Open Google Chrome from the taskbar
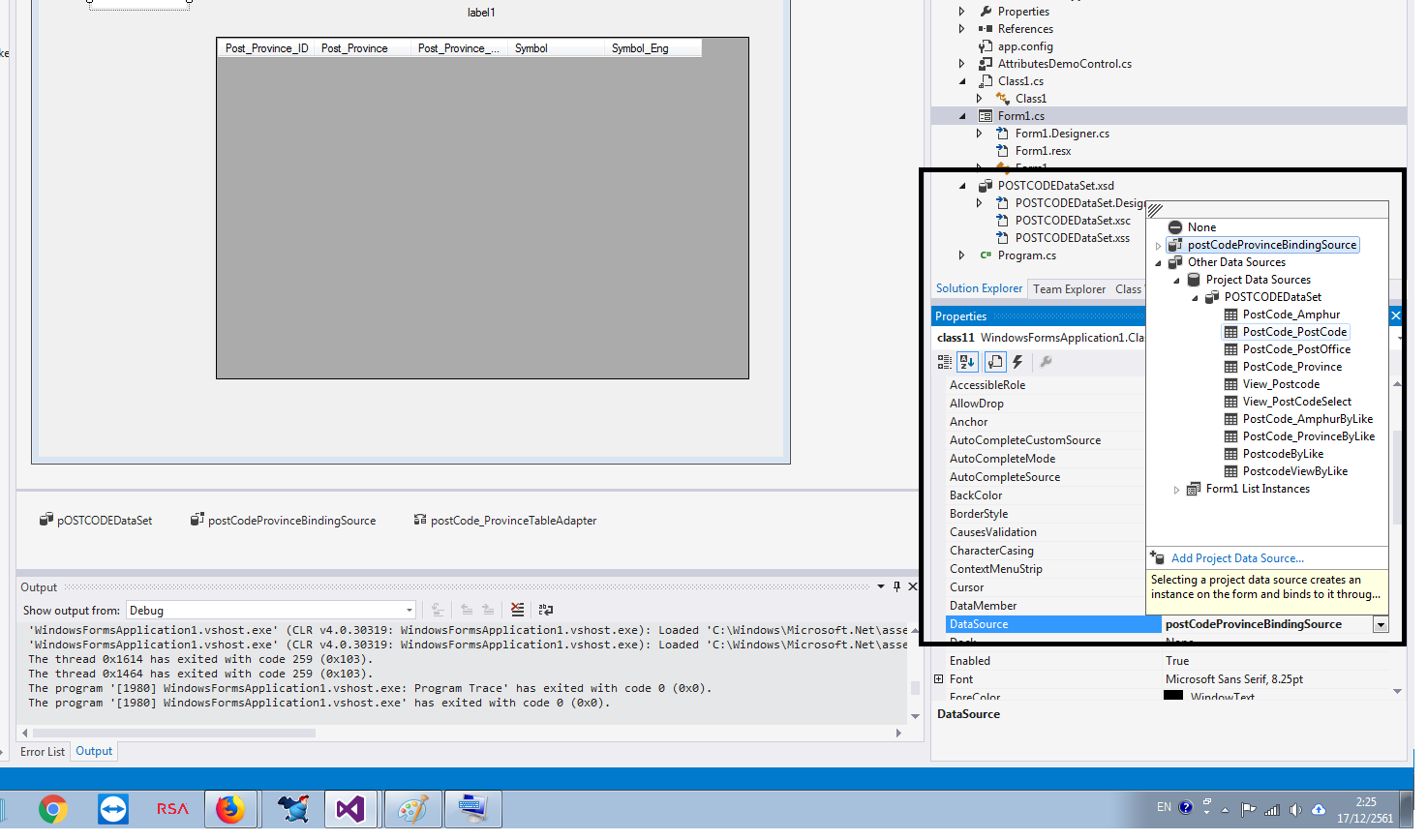1427x840 pixels. point(53,809)
